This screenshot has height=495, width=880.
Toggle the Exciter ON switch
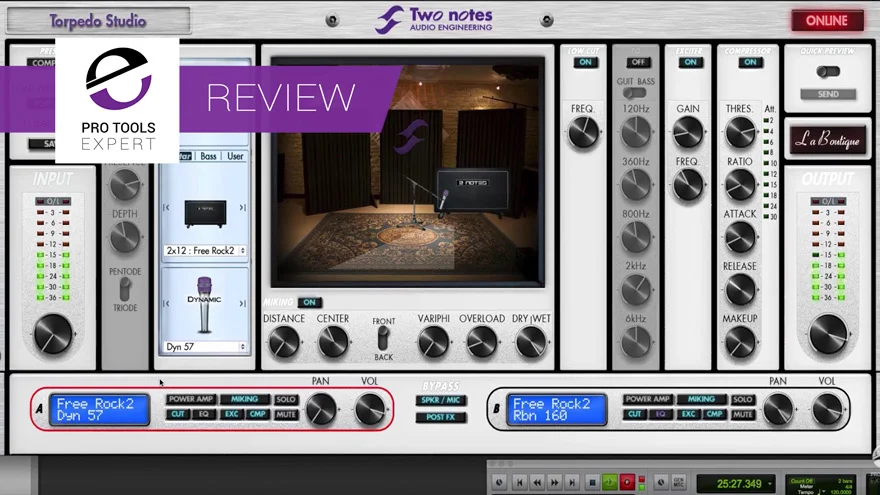(x=690, y=62)
